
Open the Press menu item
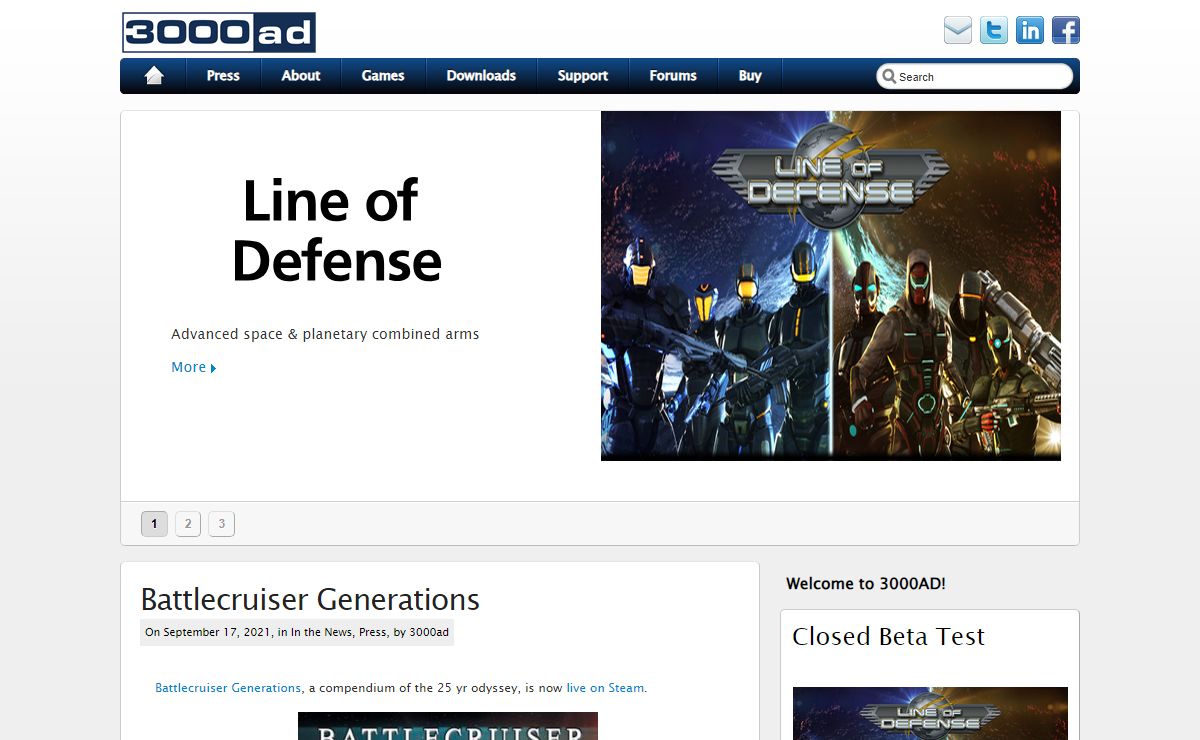pyautogui.click(x=223, y=76)
